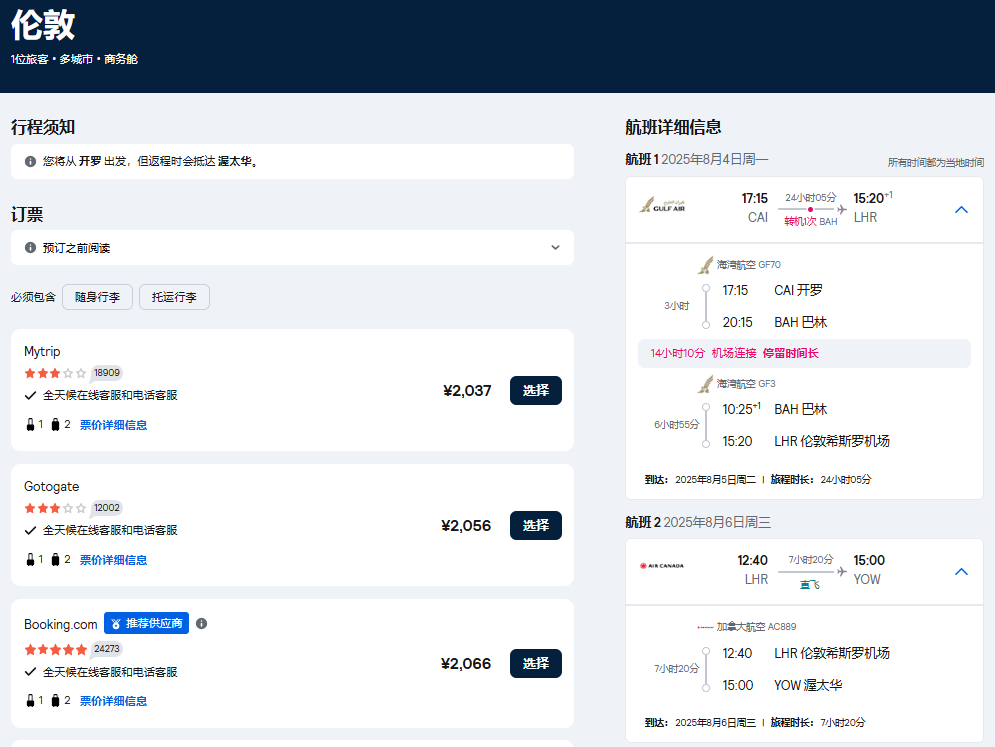Image resolution: width=995 pixels, height=747 pixels.
Task: Click the info icon beside 您将从开罗出发
Action: tap(30, 161)
